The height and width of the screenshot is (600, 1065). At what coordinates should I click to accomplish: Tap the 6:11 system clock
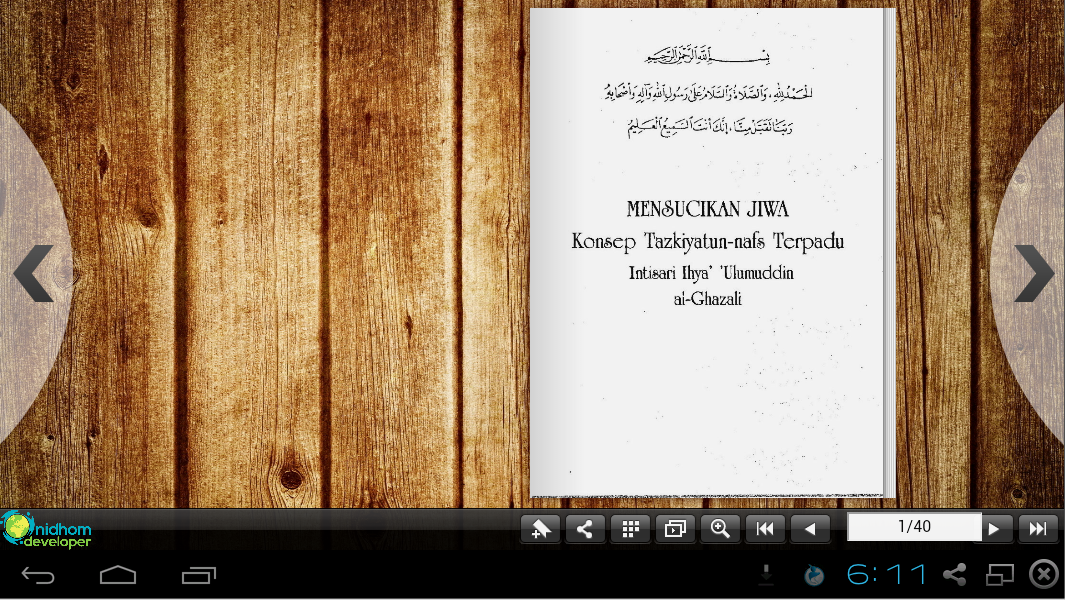coord(886,575)
